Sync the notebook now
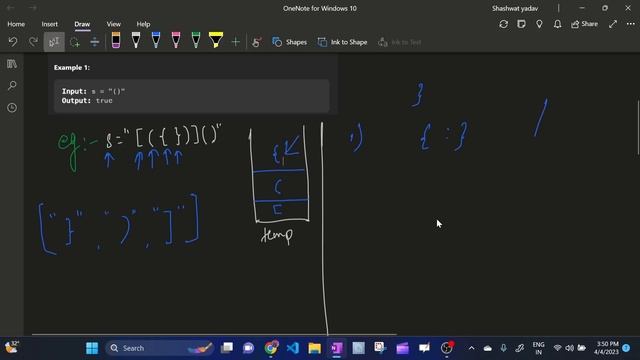 coord(503,24)
